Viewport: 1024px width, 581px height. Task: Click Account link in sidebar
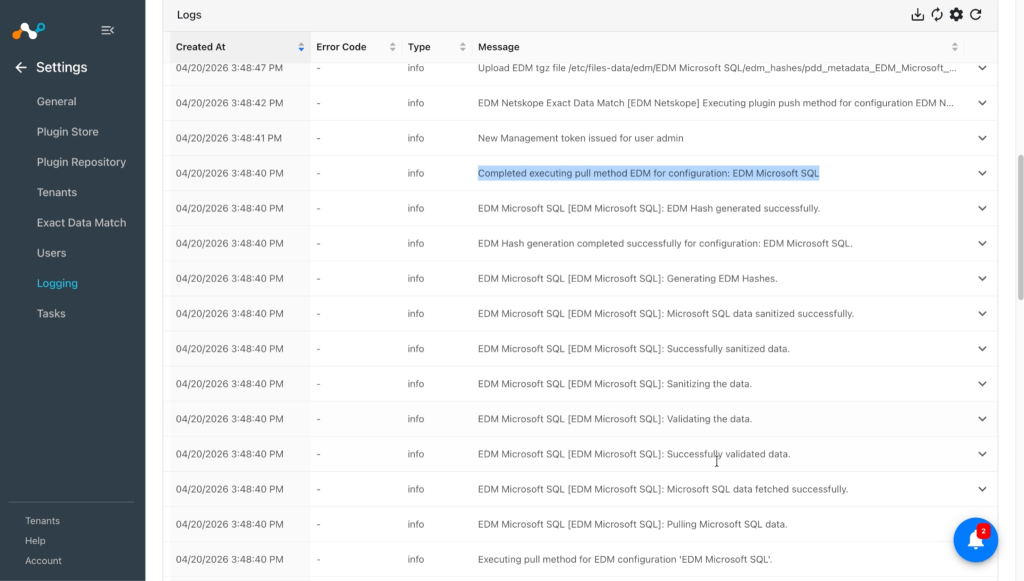point(43,561)
